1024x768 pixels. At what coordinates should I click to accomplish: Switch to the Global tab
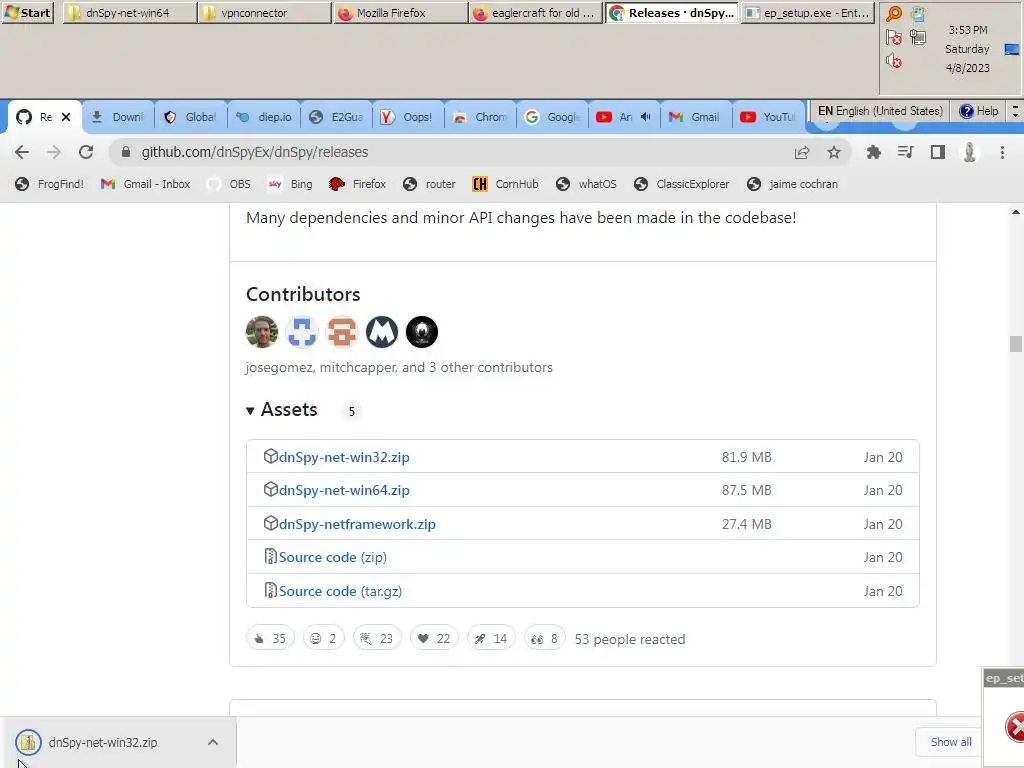coord(190,117)
